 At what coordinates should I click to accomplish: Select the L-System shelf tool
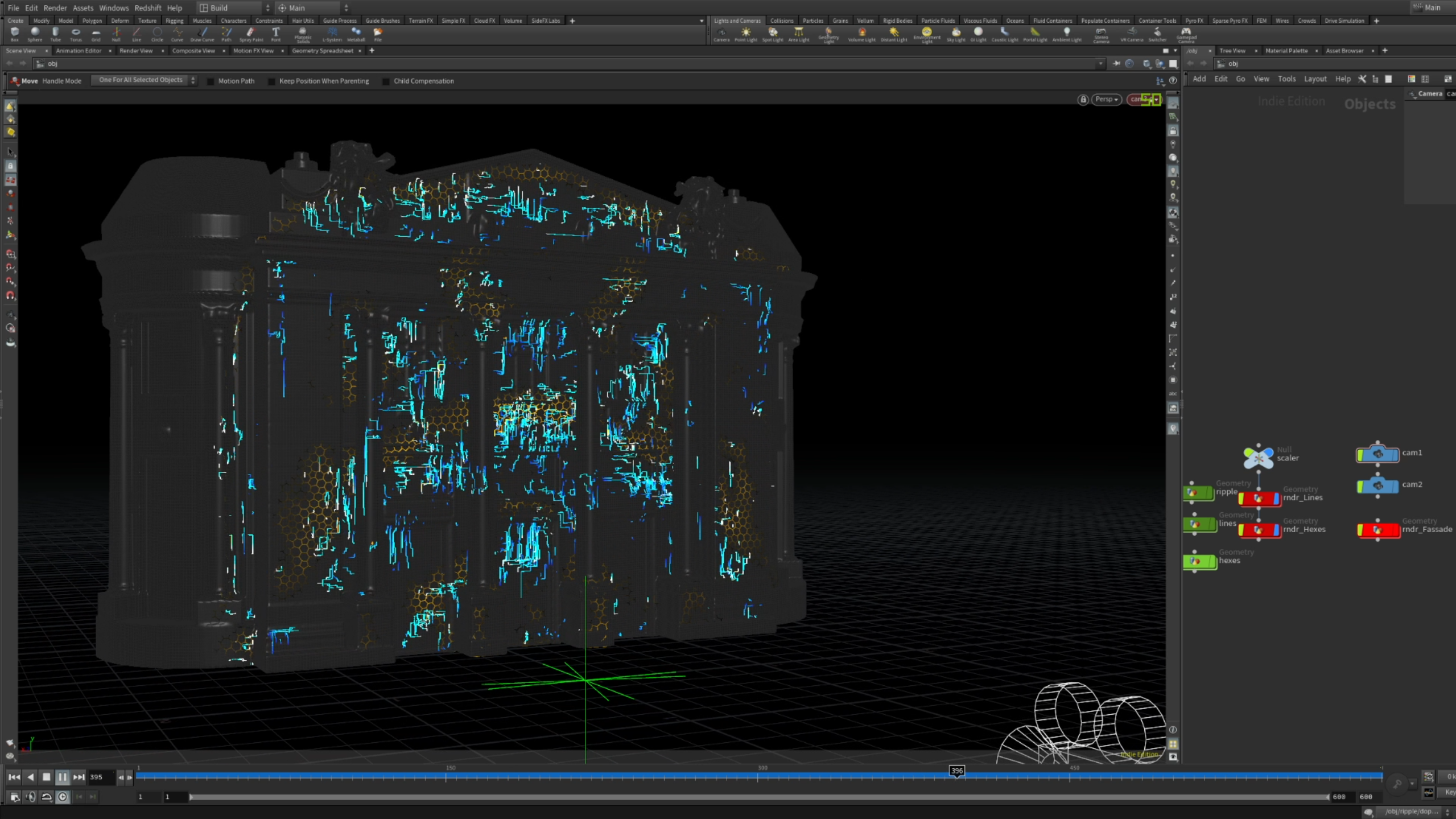point(332,34)
